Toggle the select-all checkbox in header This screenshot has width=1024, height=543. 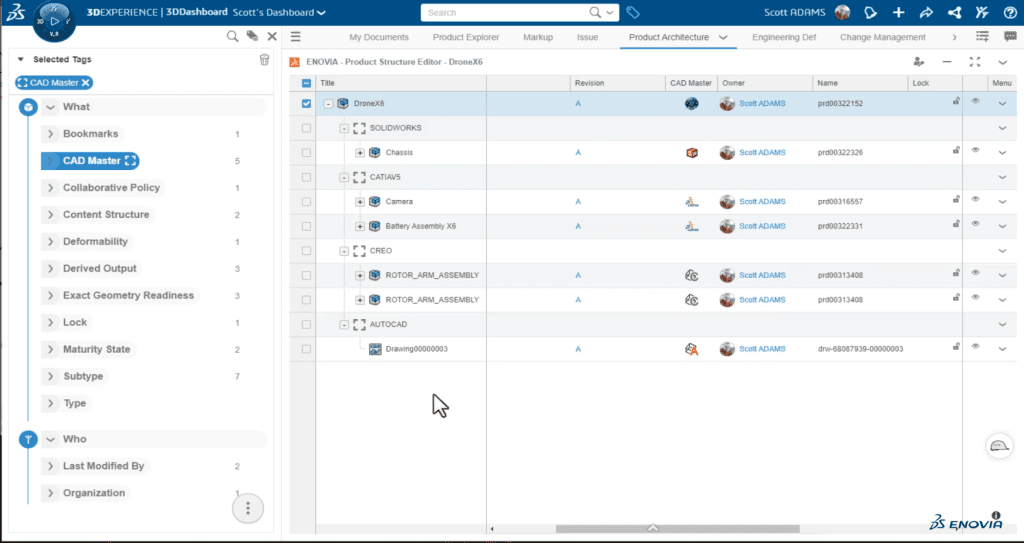[x=306, y=83]
